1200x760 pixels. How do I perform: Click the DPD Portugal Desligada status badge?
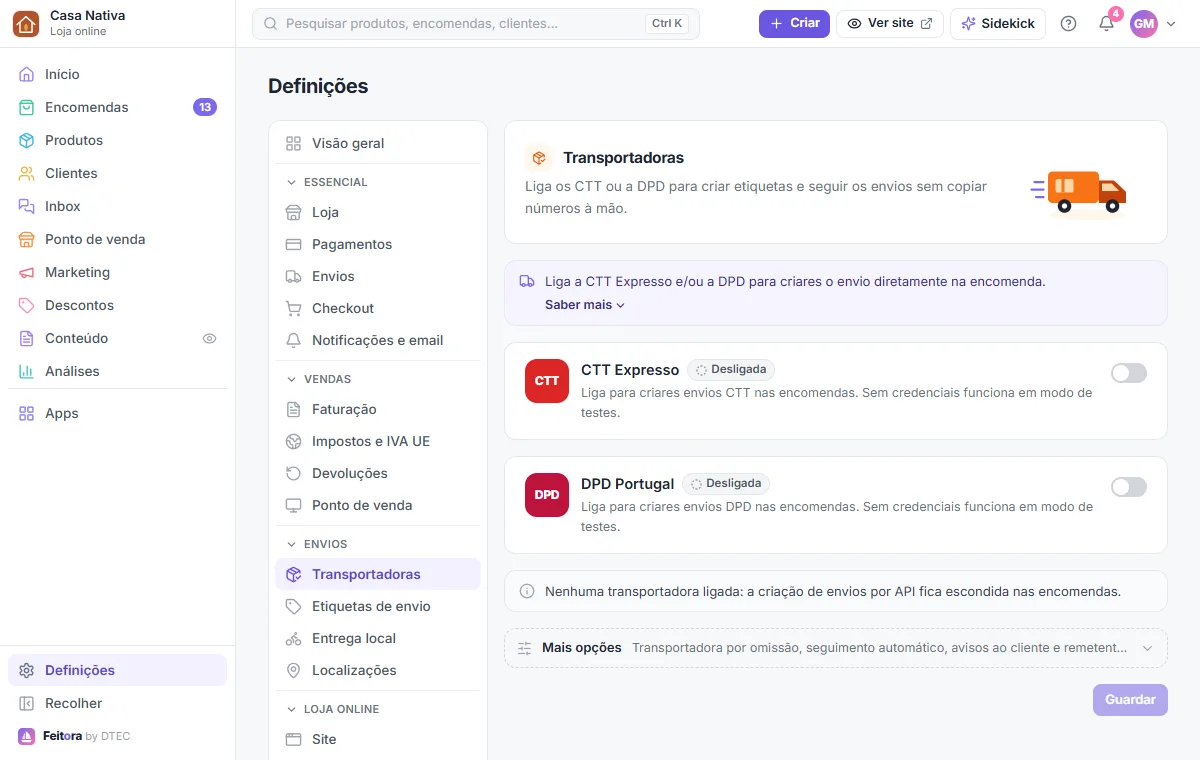(726, 484)
